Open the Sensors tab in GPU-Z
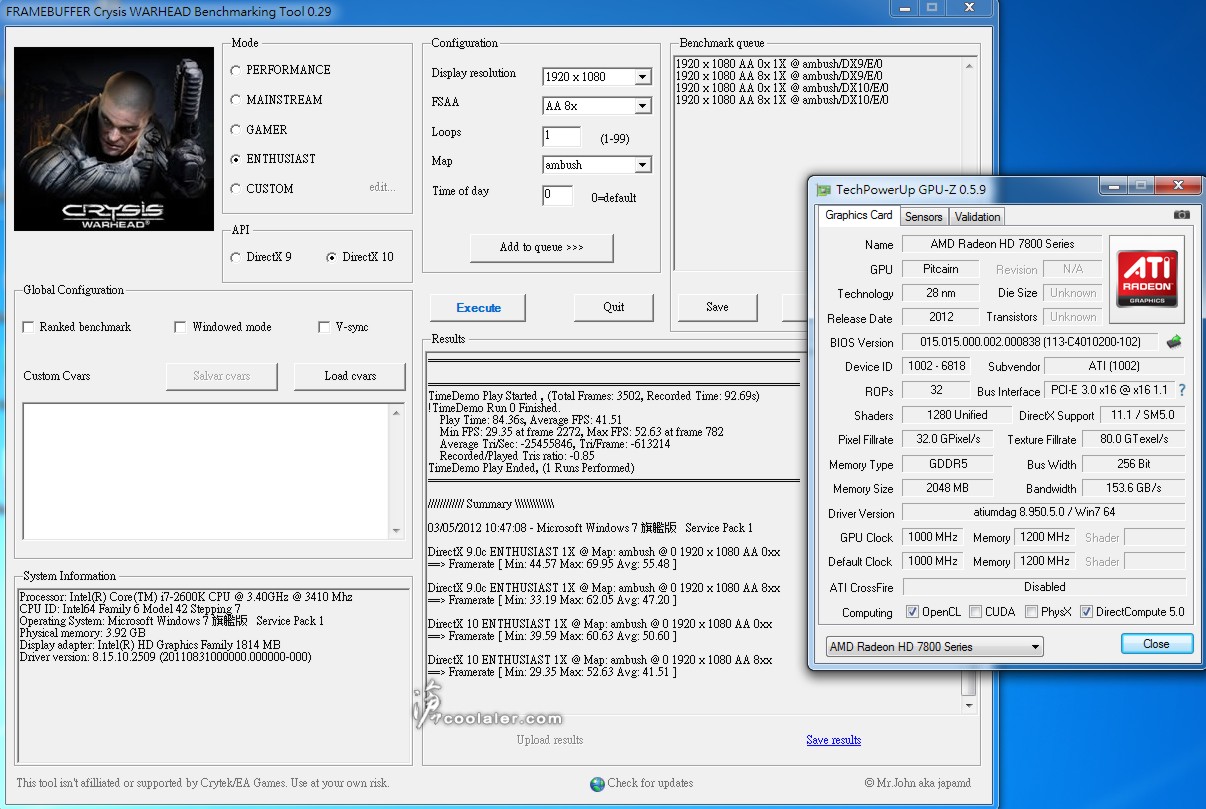The image size is (1206, 809). [924, 217]
